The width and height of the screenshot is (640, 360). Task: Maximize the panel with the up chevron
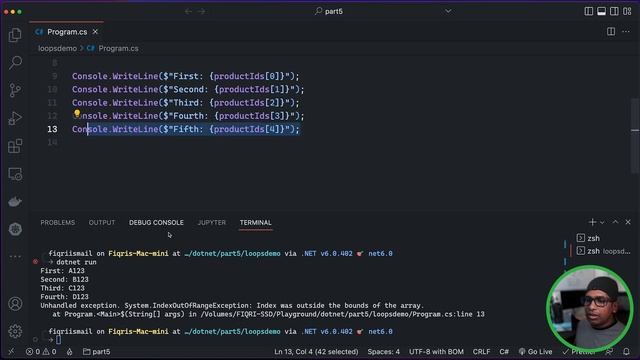615,222
